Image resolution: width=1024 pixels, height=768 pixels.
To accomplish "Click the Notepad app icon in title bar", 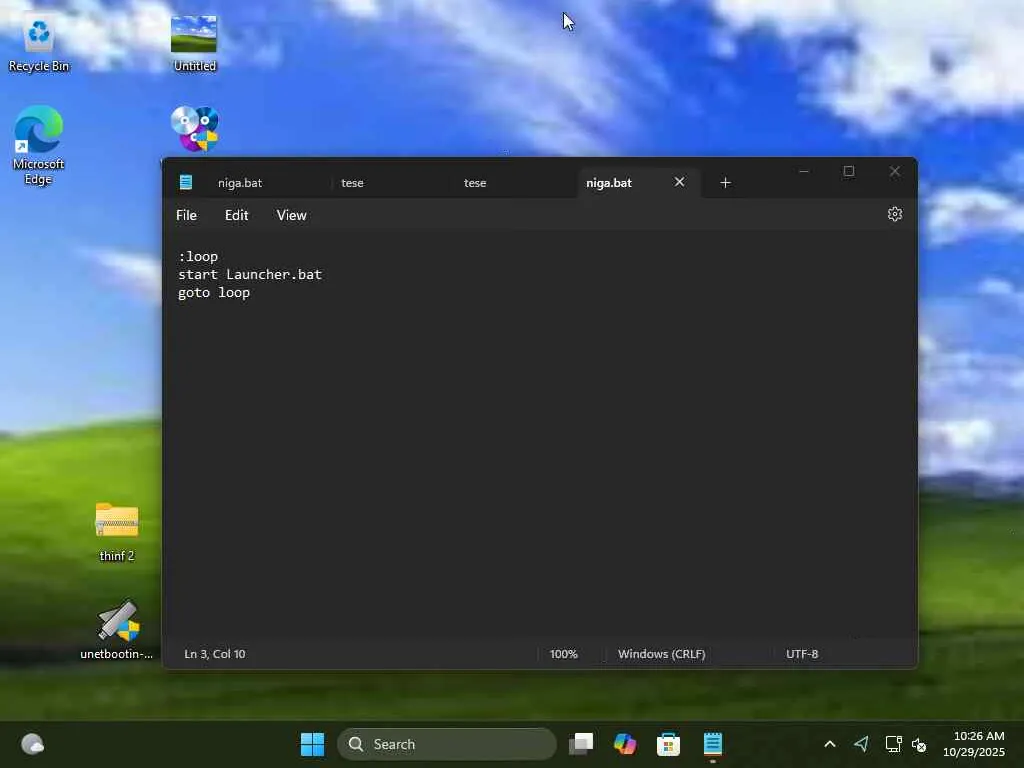I will pos(185,182).
